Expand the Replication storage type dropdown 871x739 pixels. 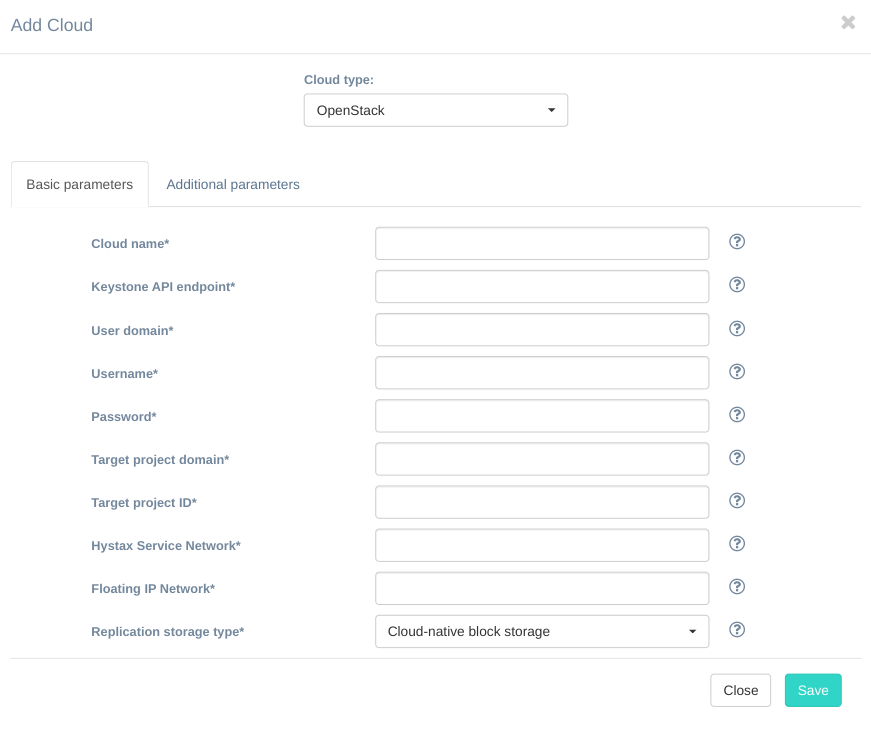(541, 631)
